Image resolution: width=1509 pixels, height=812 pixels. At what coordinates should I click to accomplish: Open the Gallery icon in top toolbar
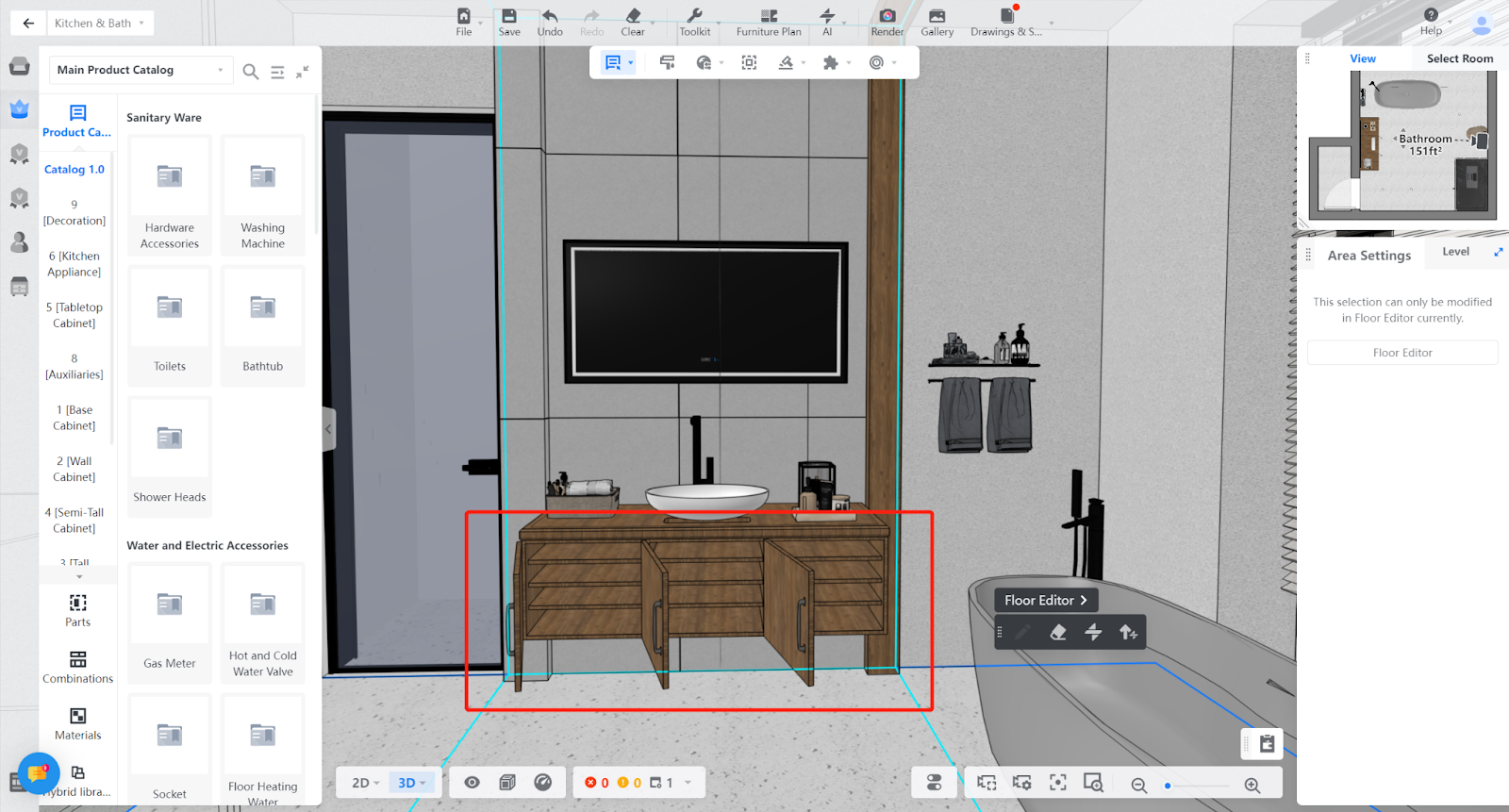pos(937,17)
